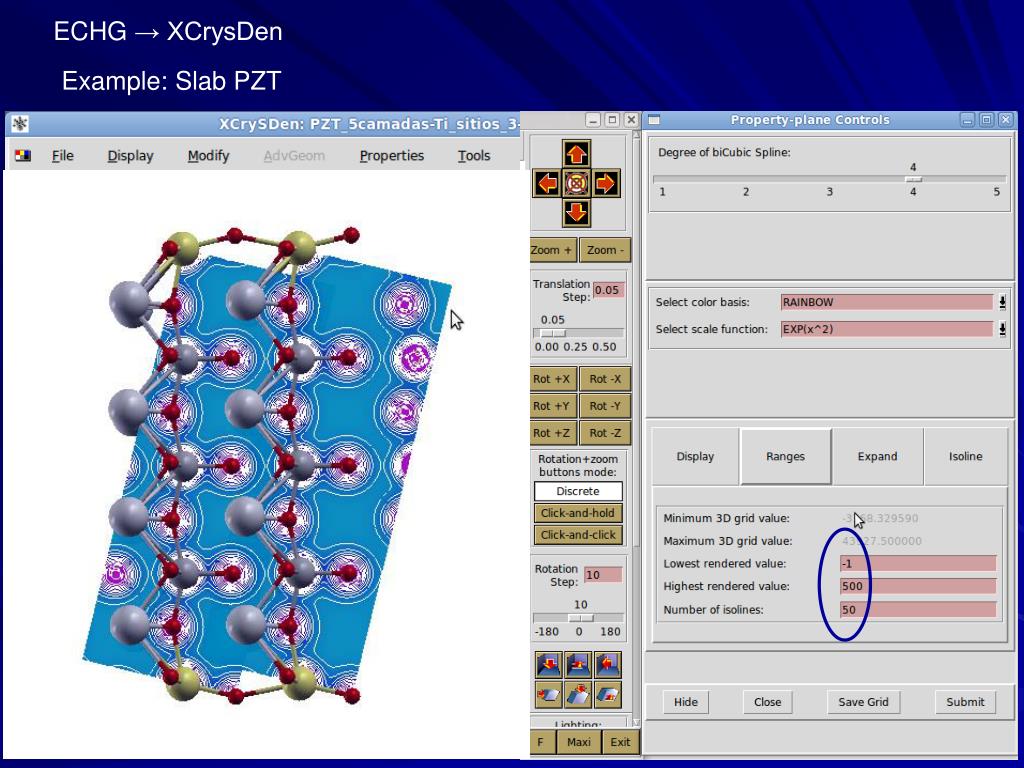1024x768 pixels.
Task: Click the "Minimum 3D grid value:" label
Action: 726,518
